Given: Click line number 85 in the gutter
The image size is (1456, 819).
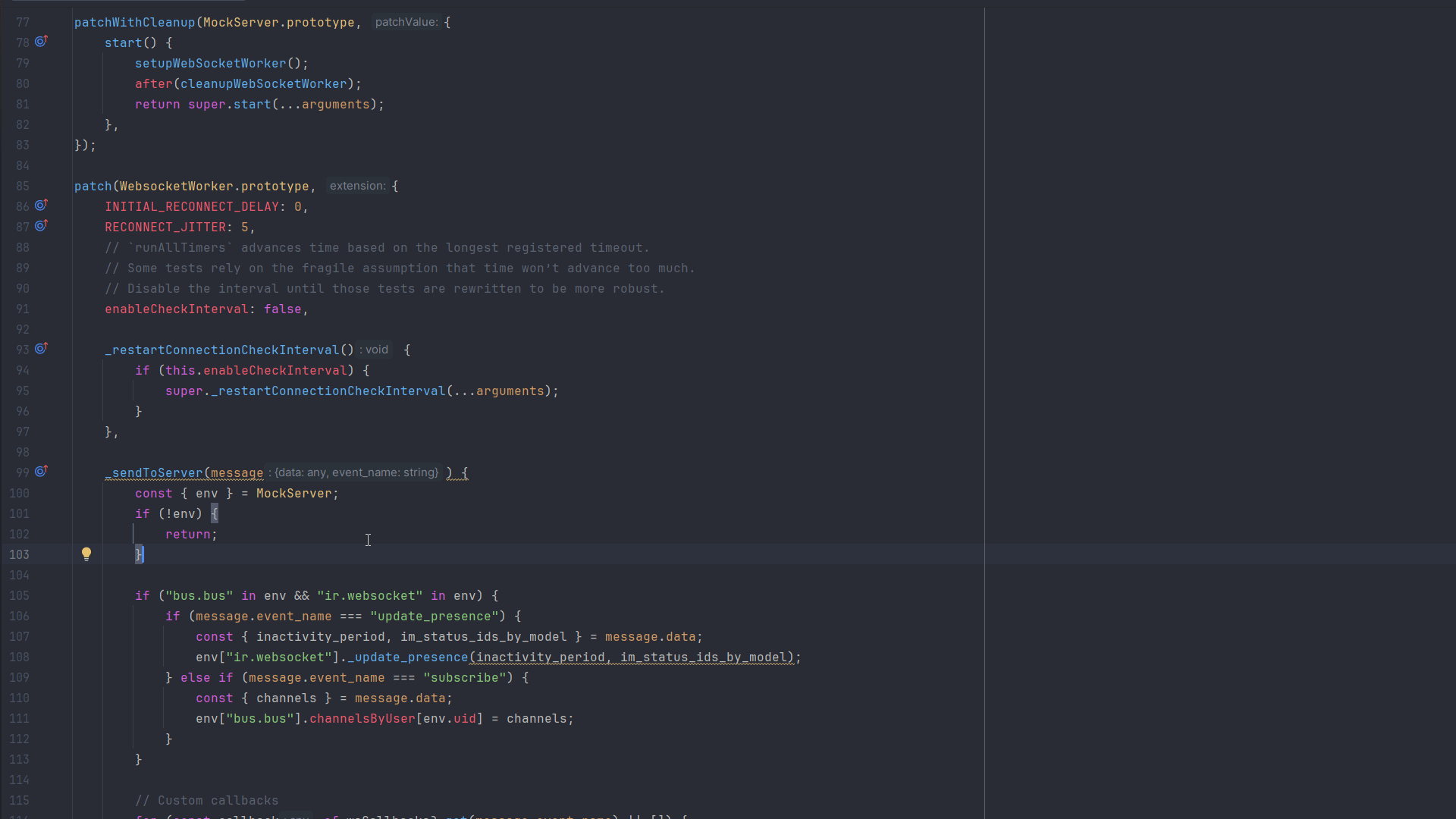Looking at the screenshot, I should [23, 187].
